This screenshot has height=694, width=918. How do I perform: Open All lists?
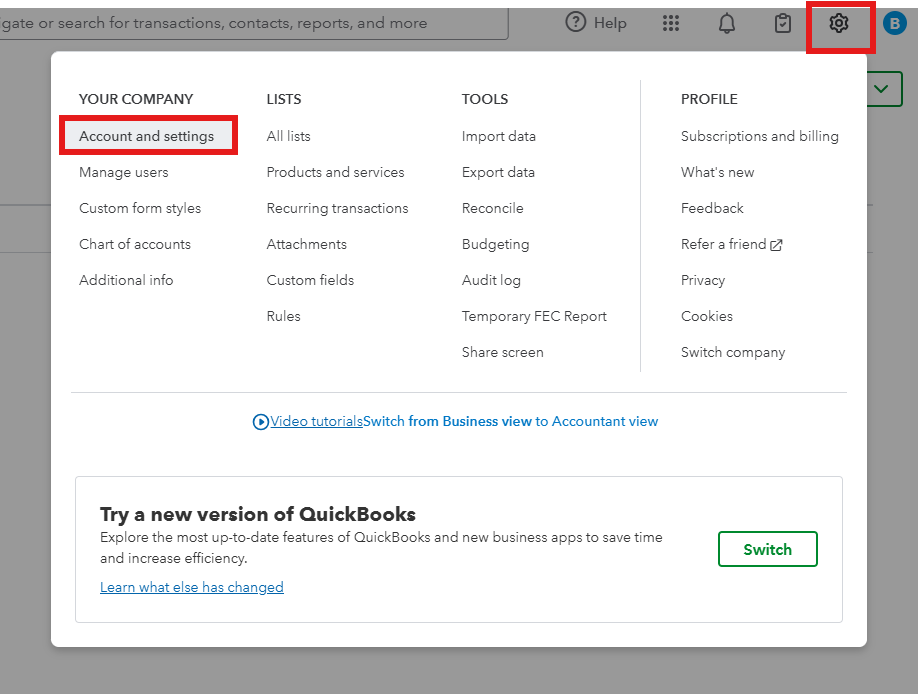click(x=288, y=136)
